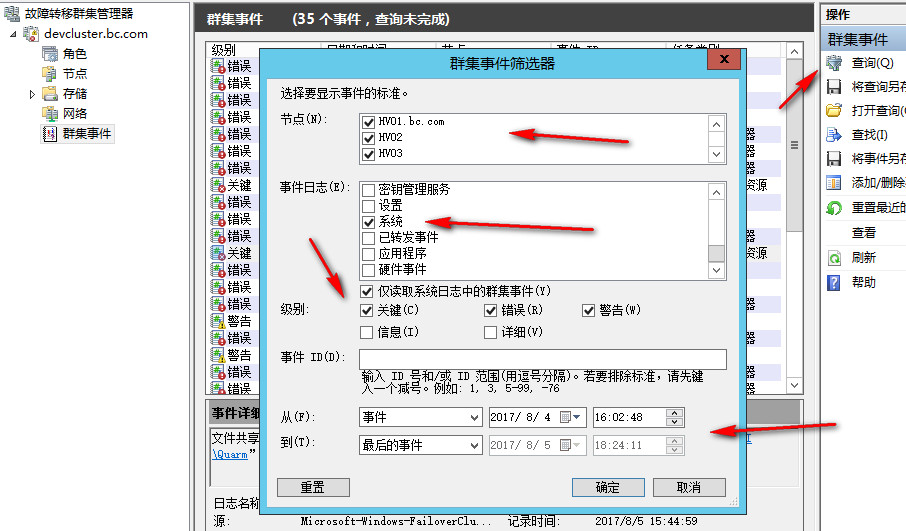906x531 pixels.
Task: Click the 打开查询 folder icon
Action: coord(834,110)
